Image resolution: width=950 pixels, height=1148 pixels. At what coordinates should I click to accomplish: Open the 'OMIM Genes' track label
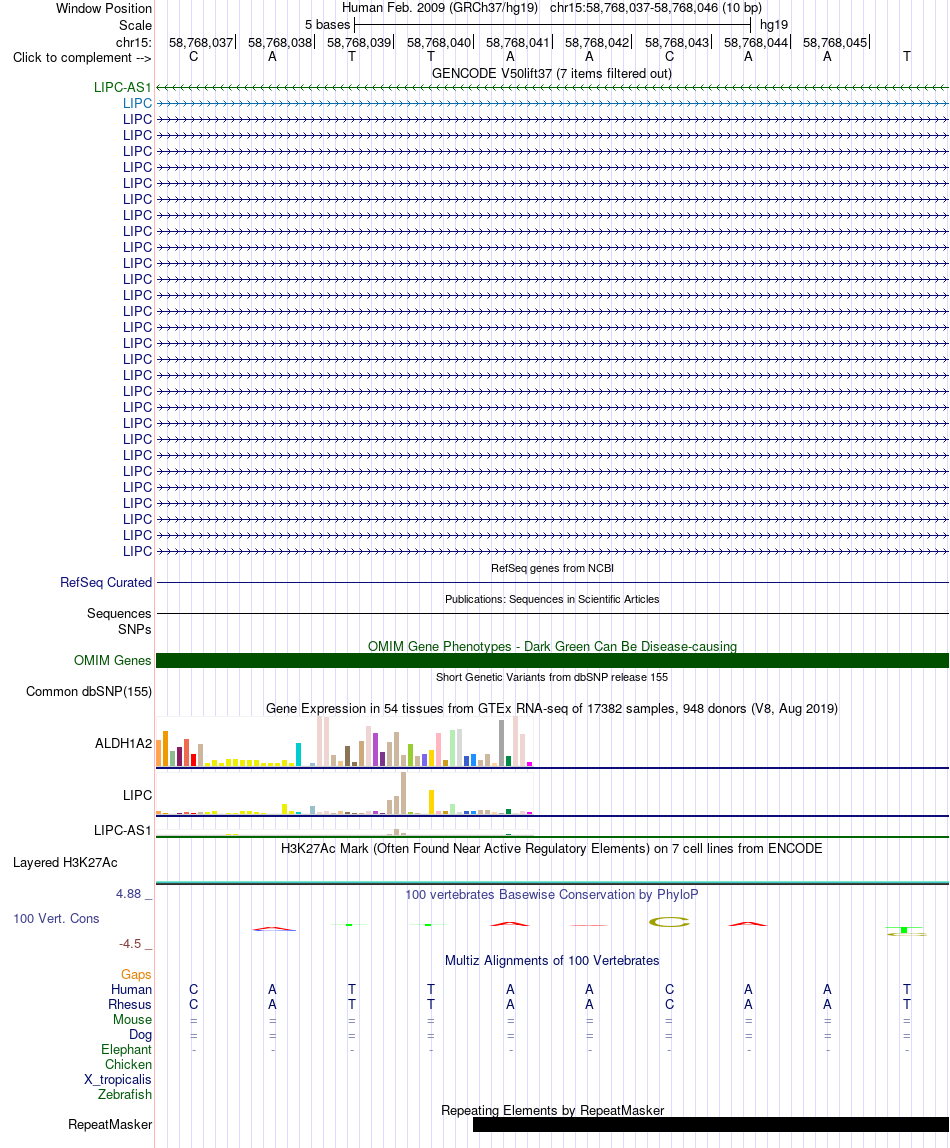pos(113,660)
